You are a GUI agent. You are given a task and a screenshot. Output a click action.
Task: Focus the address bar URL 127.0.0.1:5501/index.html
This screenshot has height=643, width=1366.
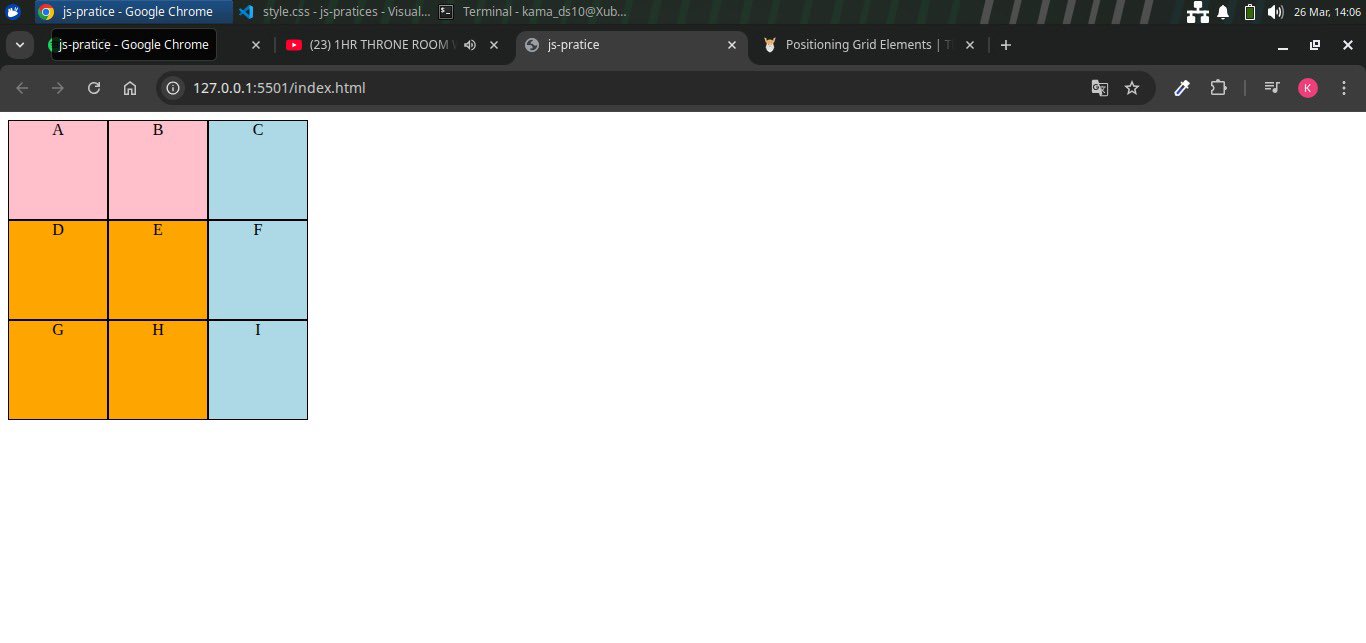pyautogui.click(x=279, y=88)
